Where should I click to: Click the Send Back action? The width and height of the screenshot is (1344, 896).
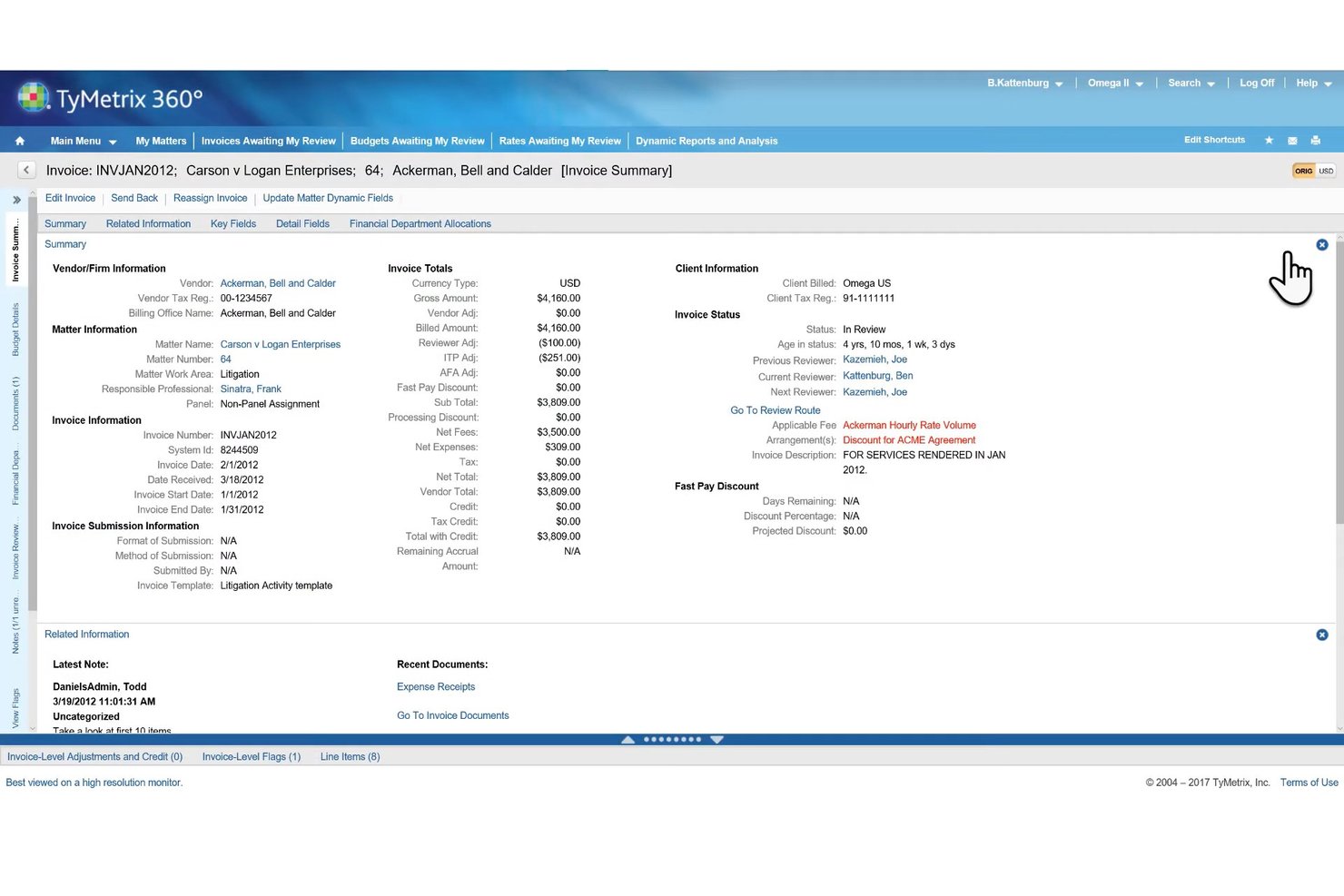[134, 198]
